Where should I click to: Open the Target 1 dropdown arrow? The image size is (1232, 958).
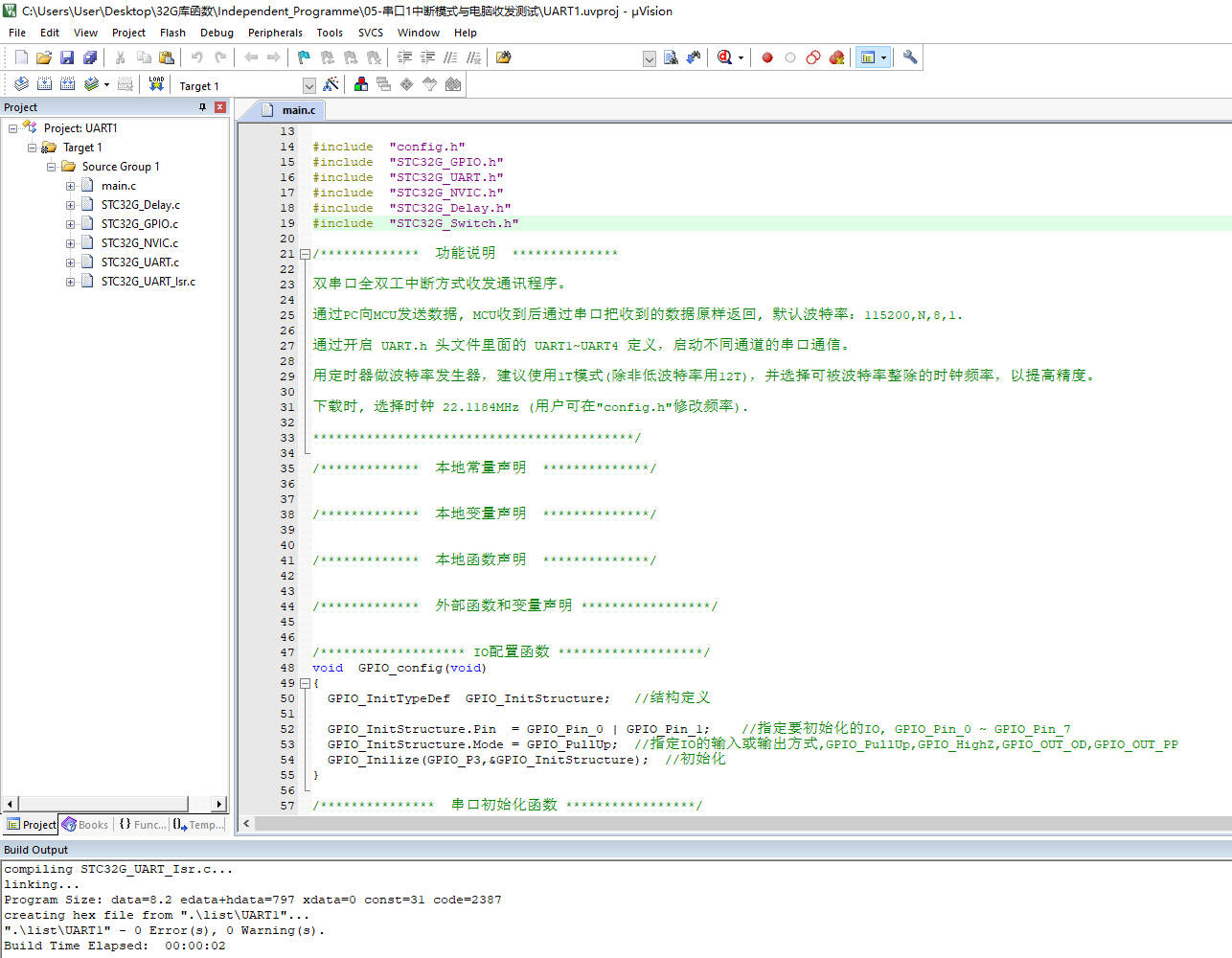pos(308,85)
